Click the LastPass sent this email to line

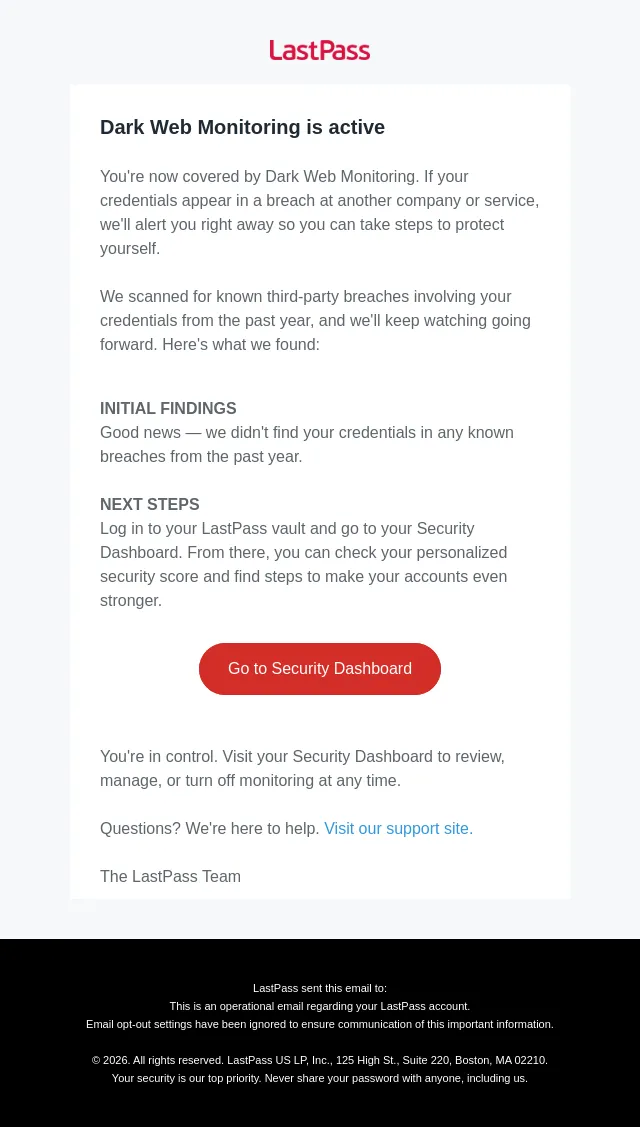pos(320,988)
